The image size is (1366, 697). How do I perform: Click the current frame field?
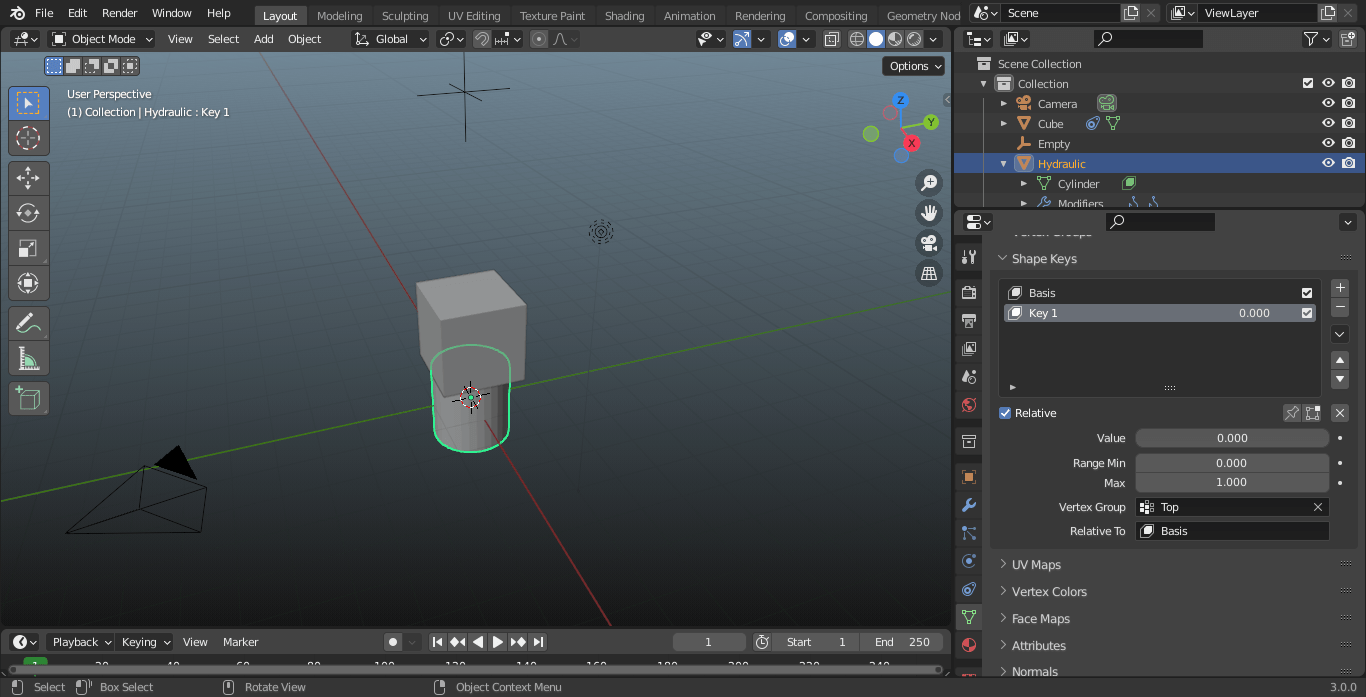point(709,641)
